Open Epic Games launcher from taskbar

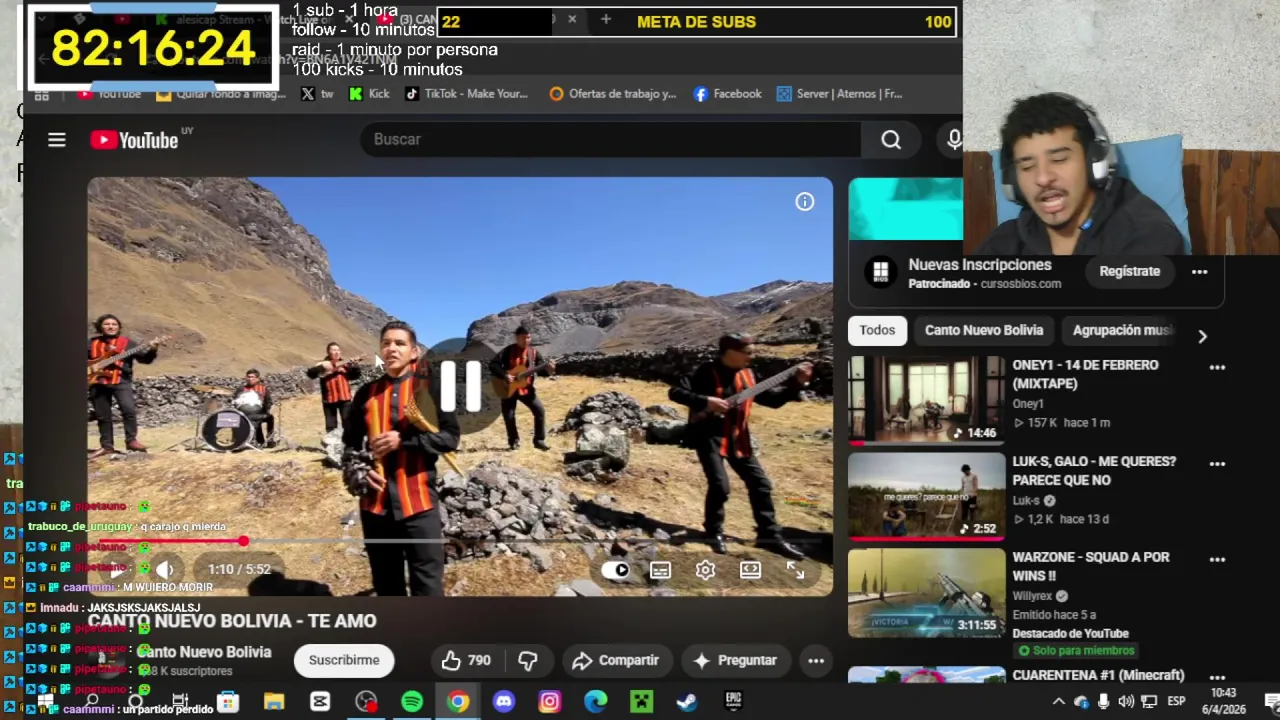(x=733, y=702)
